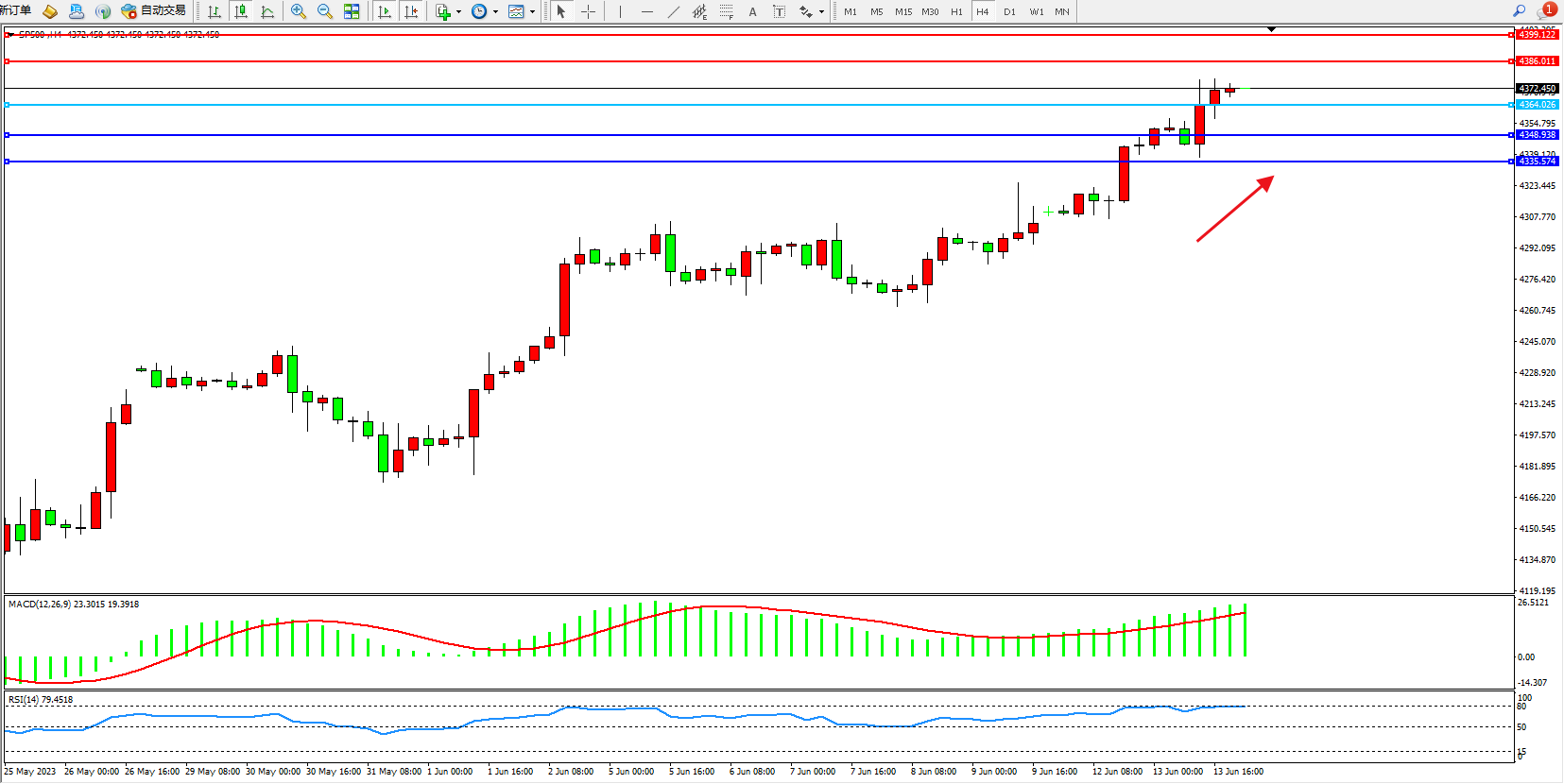The image size is (1564, 784).
Task: Expand the Templates dropdown arrow
Action: pos(532,12)
